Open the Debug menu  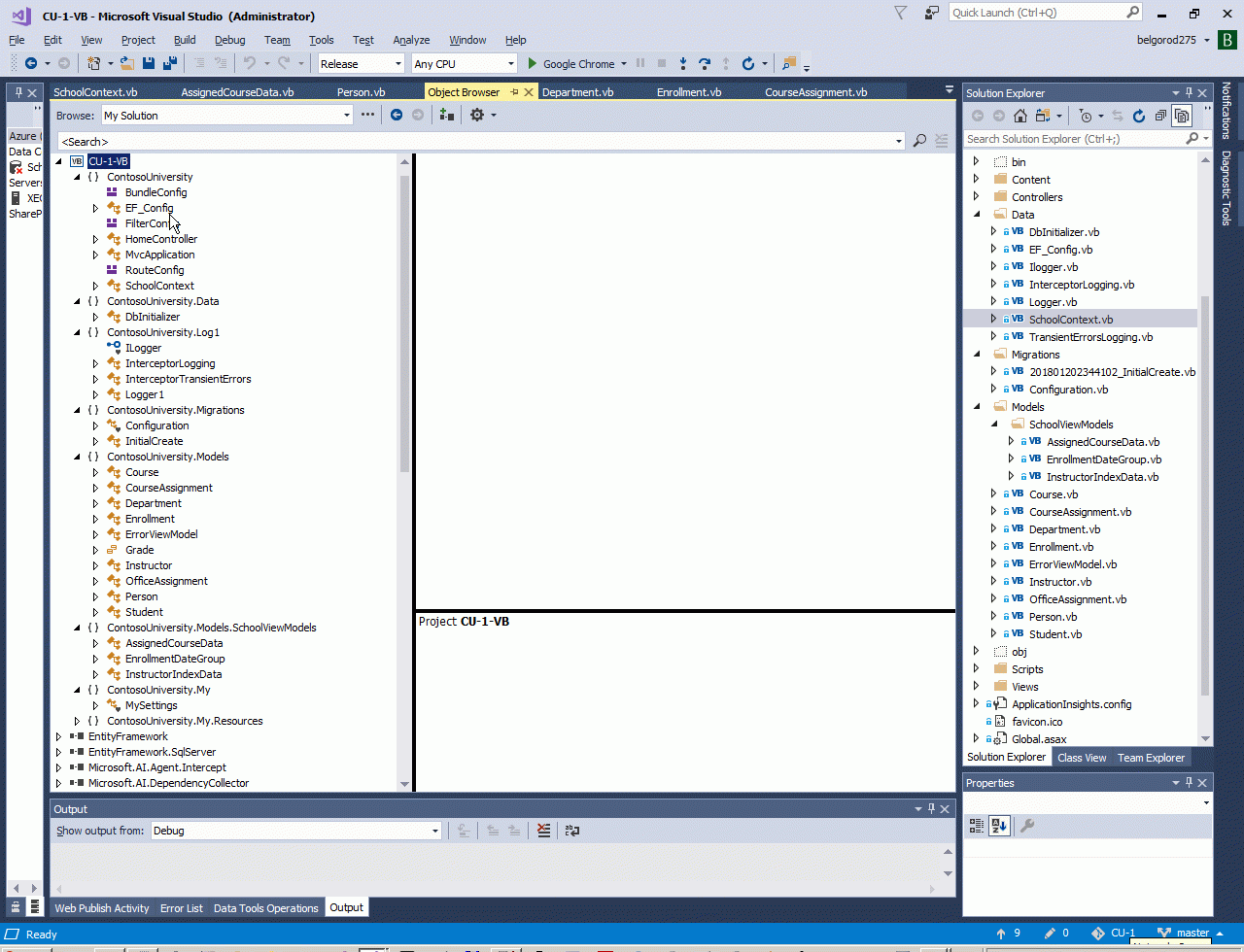229,40
